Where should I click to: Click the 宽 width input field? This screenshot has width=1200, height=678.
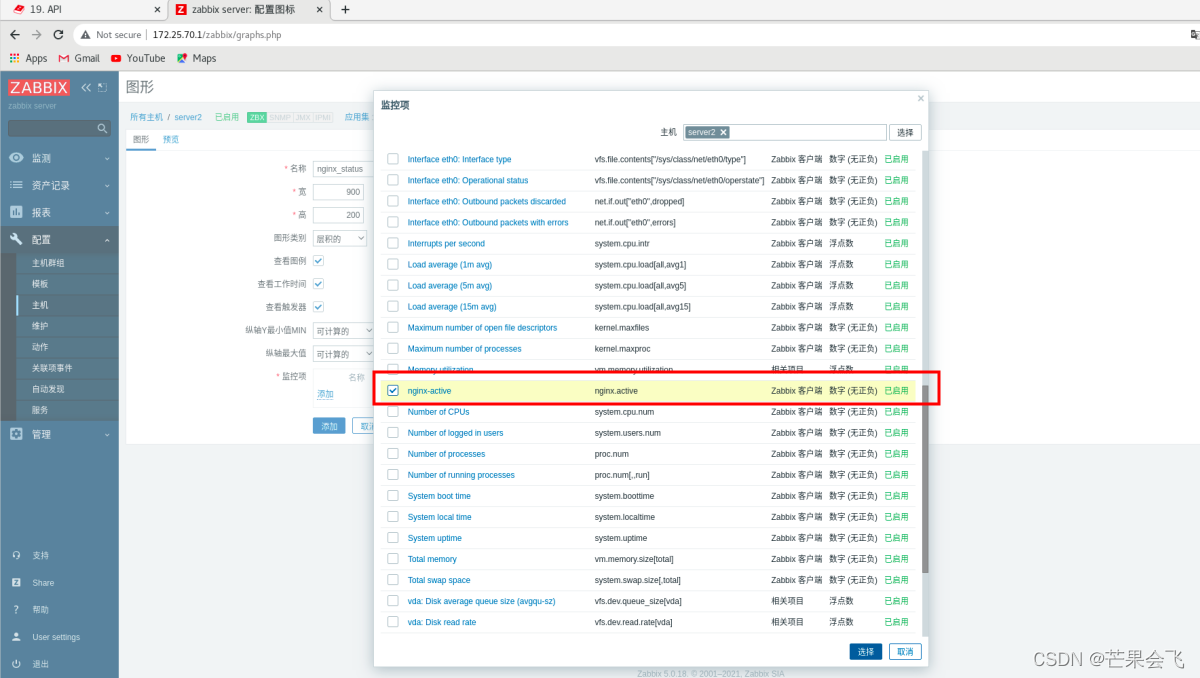point(338,192)
